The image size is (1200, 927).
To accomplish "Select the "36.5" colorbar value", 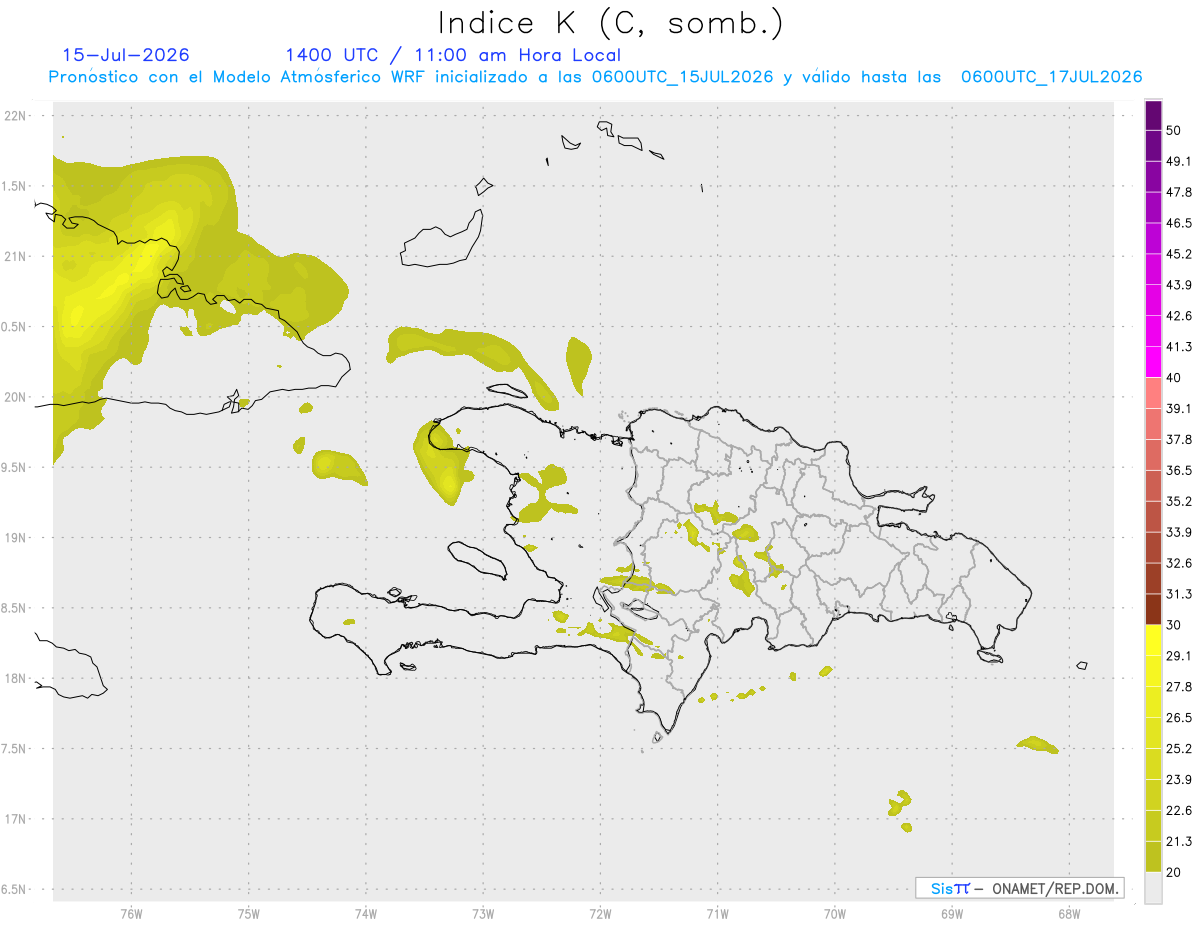I will point(1179,470).
